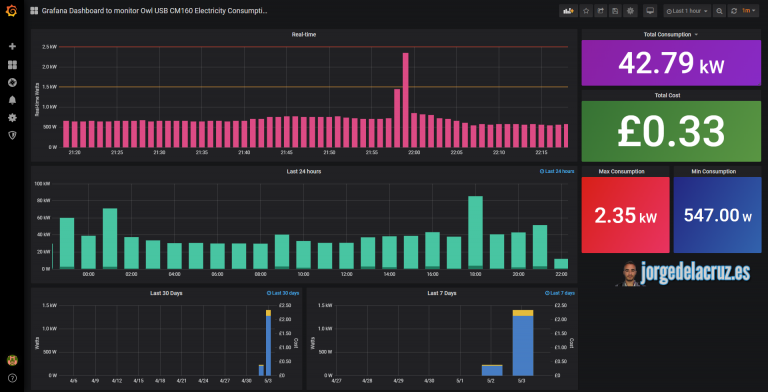Open the Server Admin shield icon
The image size is (768, 392).
(x=12, y=135)
